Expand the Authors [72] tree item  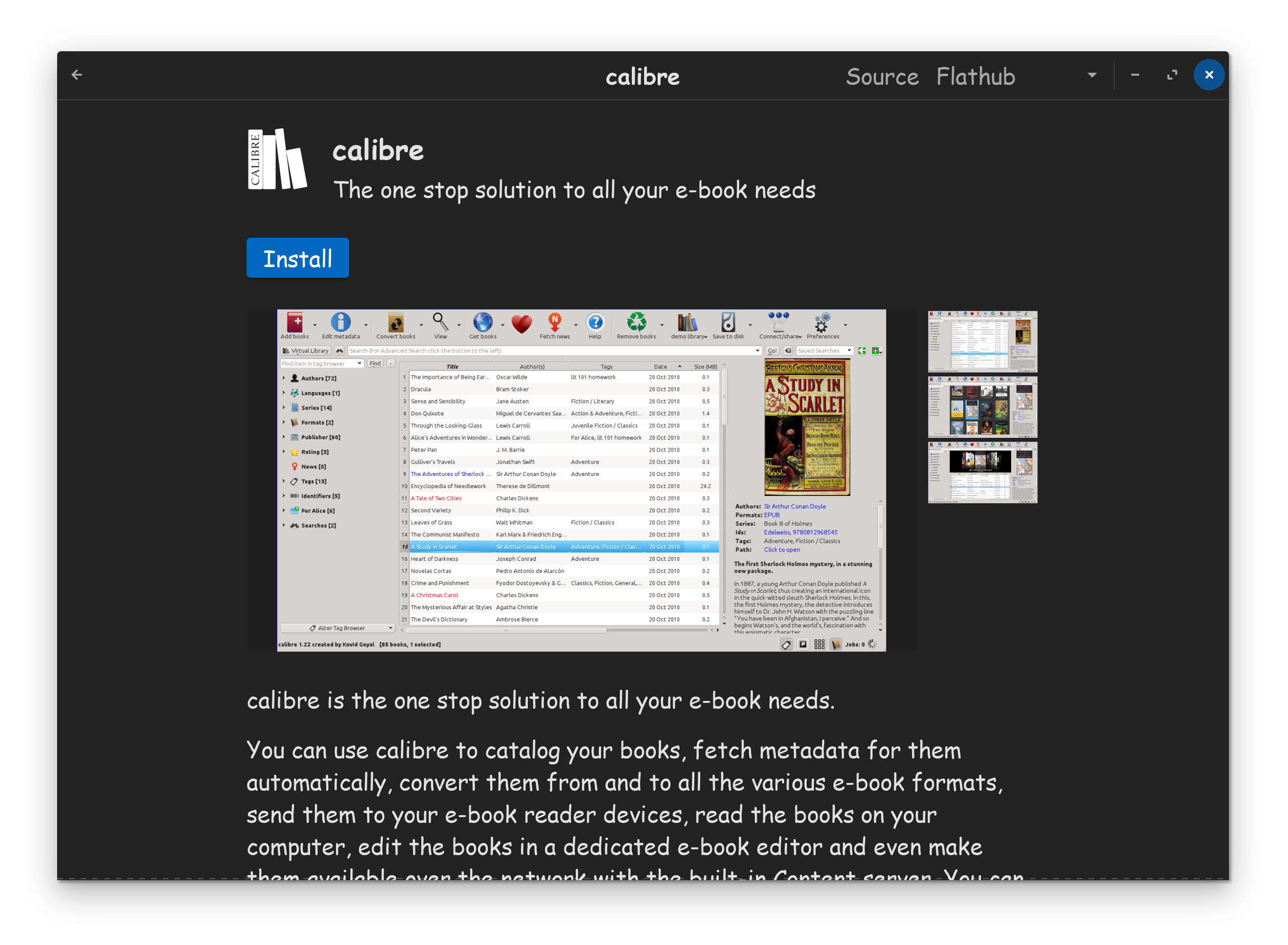click(x=284, y=378)
